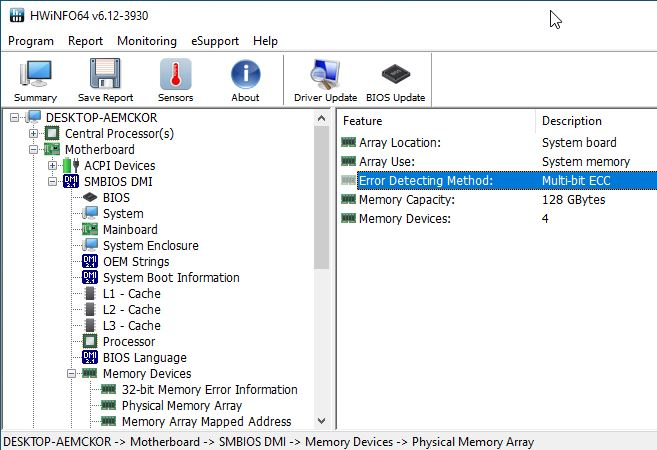Open the eSupport menu
This screenshot has width=657, height=450.
pyautogui.click(x=215, y=41)
